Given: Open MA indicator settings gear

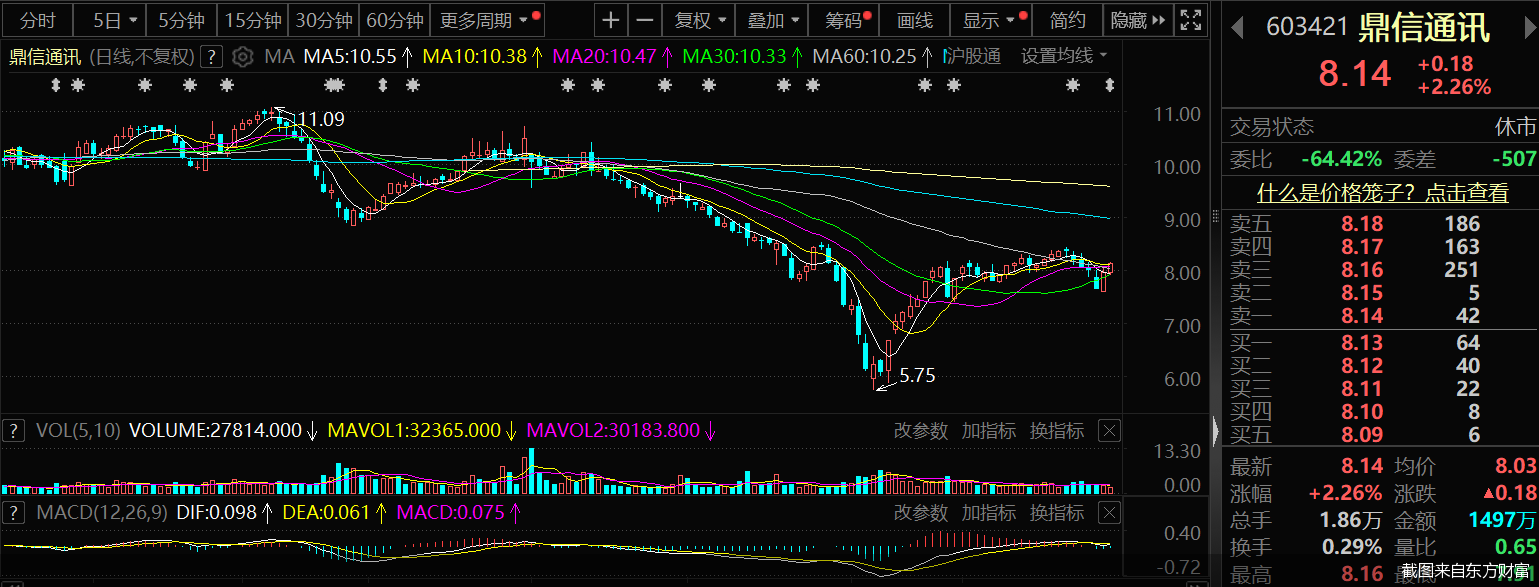Looking at the screenshot, I should pos(242,56).
